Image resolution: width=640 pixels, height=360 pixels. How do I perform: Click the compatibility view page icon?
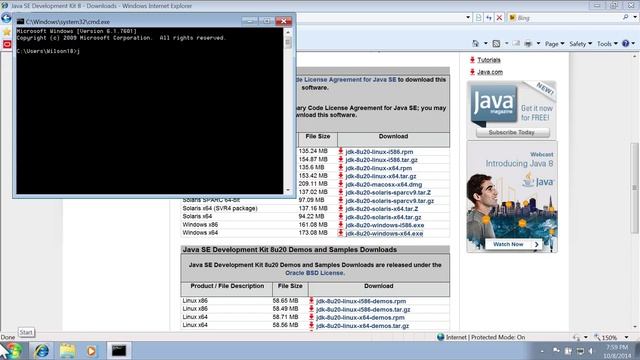479,18
